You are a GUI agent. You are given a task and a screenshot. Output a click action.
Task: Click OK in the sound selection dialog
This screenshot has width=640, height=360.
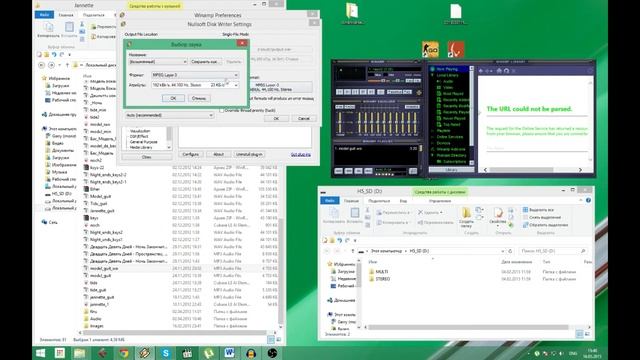click(173, 98)
